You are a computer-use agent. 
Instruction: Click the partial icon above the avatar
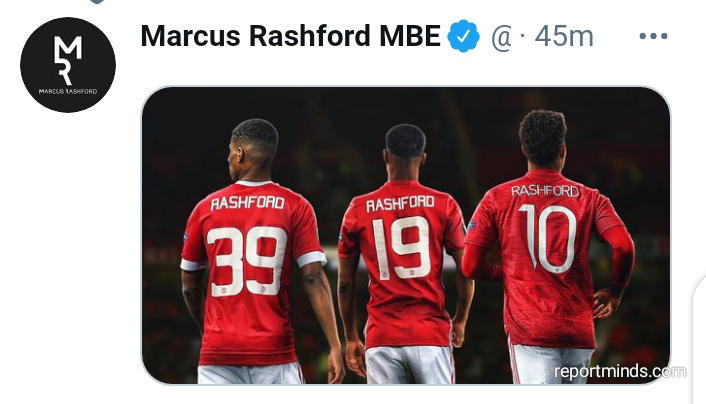[x=97, y=2]
